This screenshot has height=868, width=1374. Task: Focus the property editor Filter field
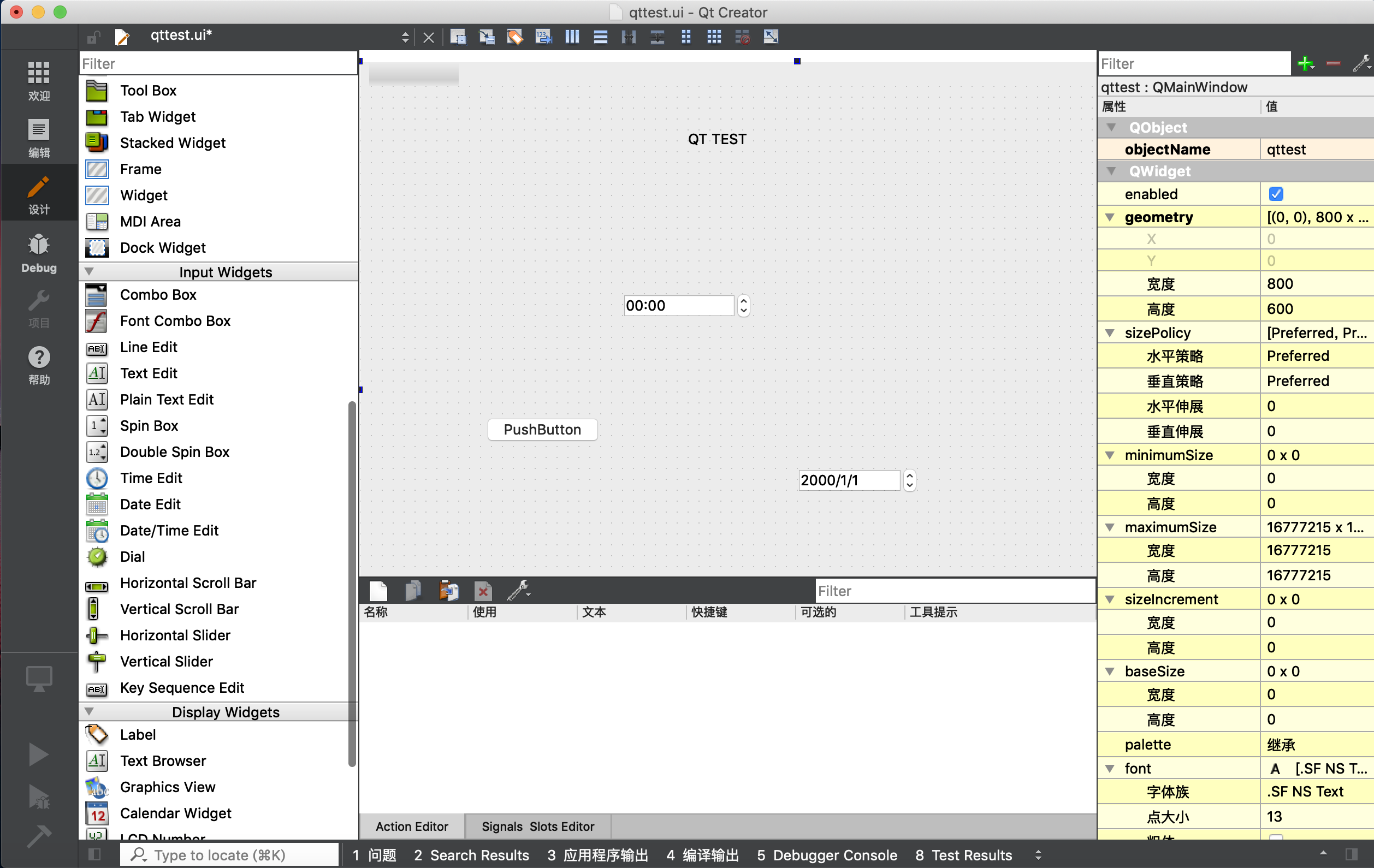[1194, 63]
